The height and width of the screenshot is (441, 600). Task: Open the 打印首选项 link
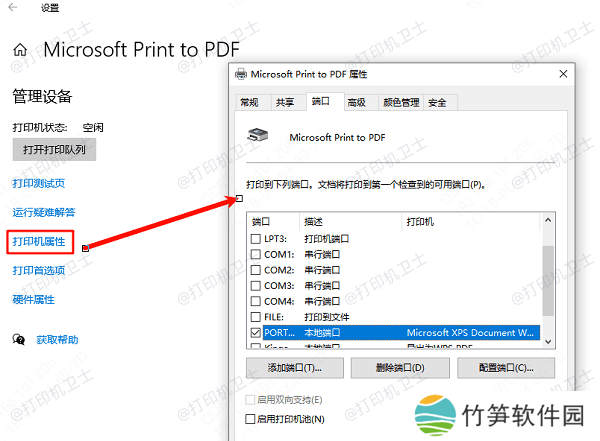coord(39,271)
